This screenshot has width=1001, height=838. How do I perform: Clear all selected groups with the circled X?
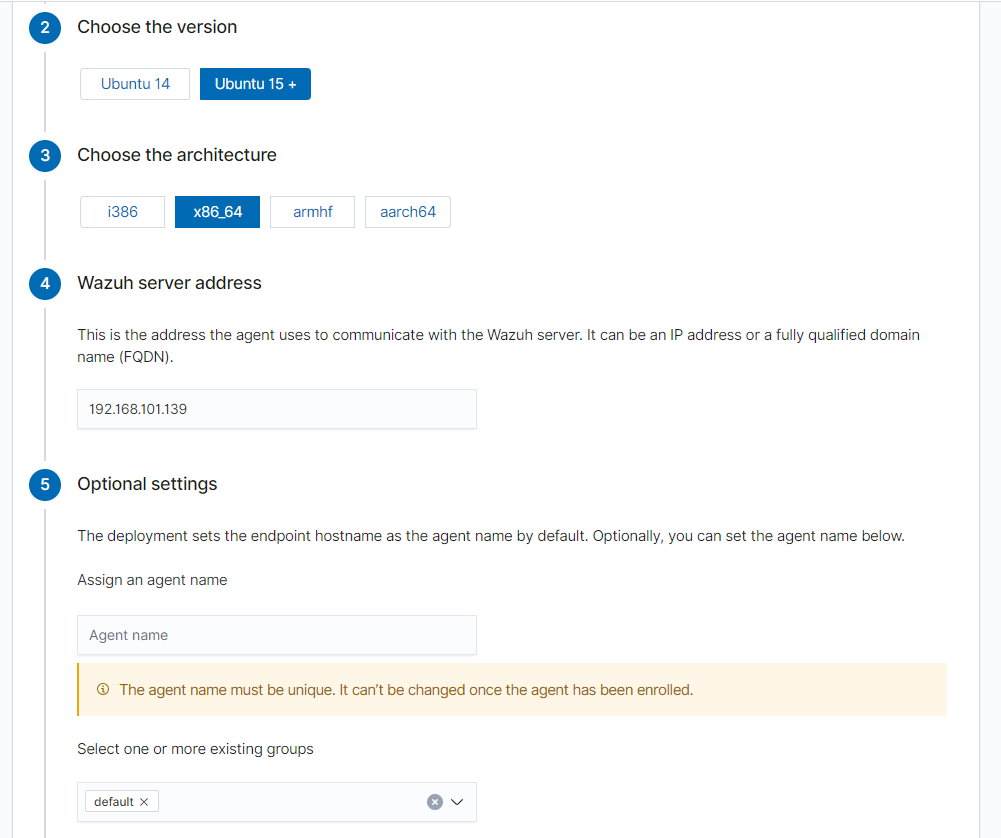pos(434,802)
